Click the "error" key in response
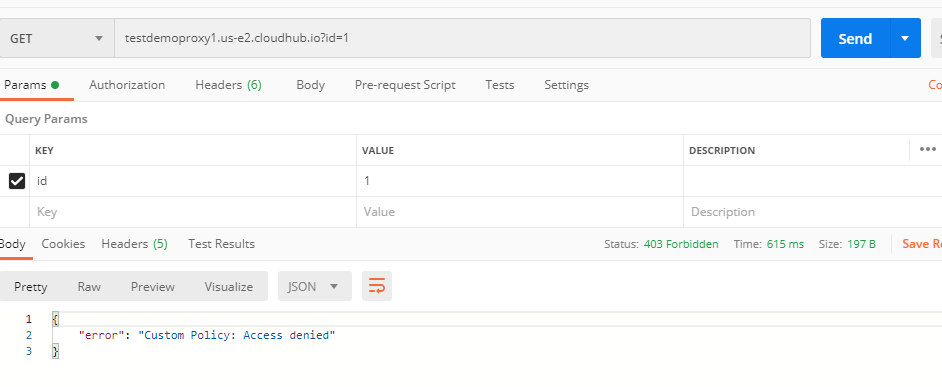Viewport: 942px width, 387px height. click(x=102, y=335)
